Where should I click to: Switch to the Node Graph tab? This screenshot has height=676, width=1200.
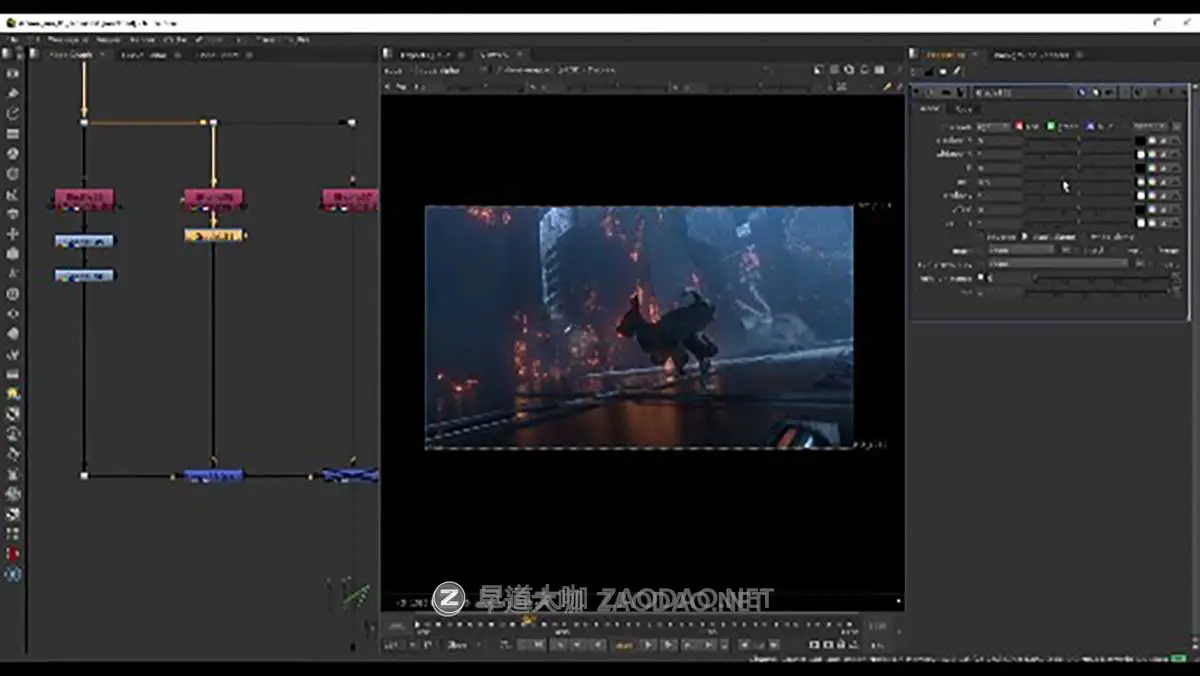click(x=72, y=54)
